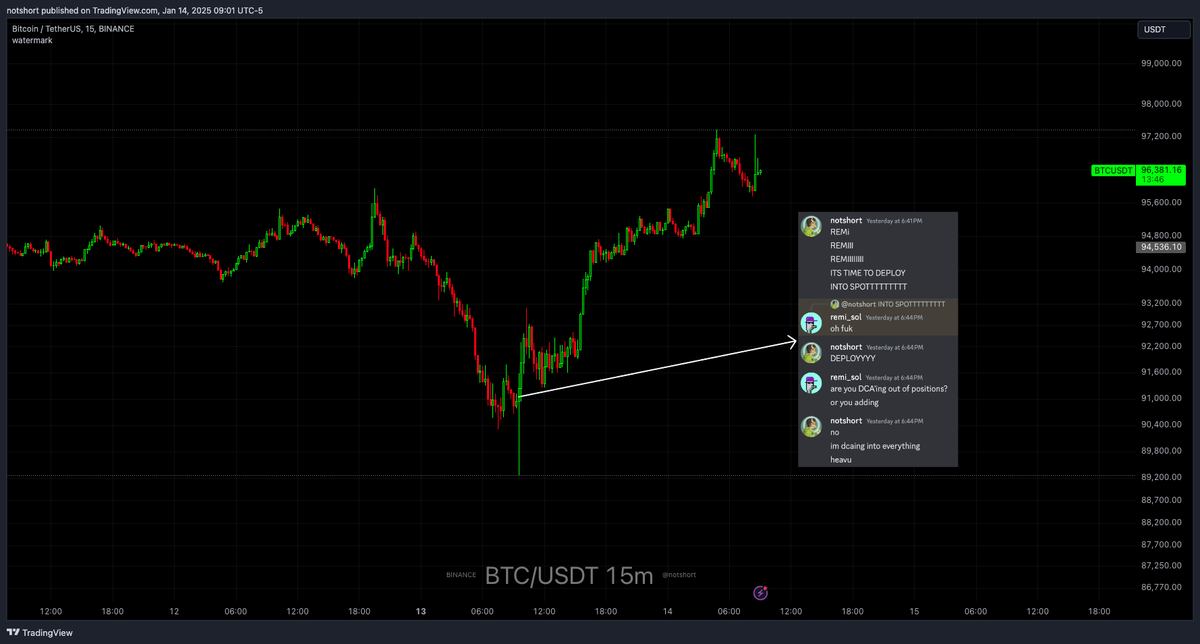
Task: Click the 92,200.00 price axis label
Action: point(1161,347)
